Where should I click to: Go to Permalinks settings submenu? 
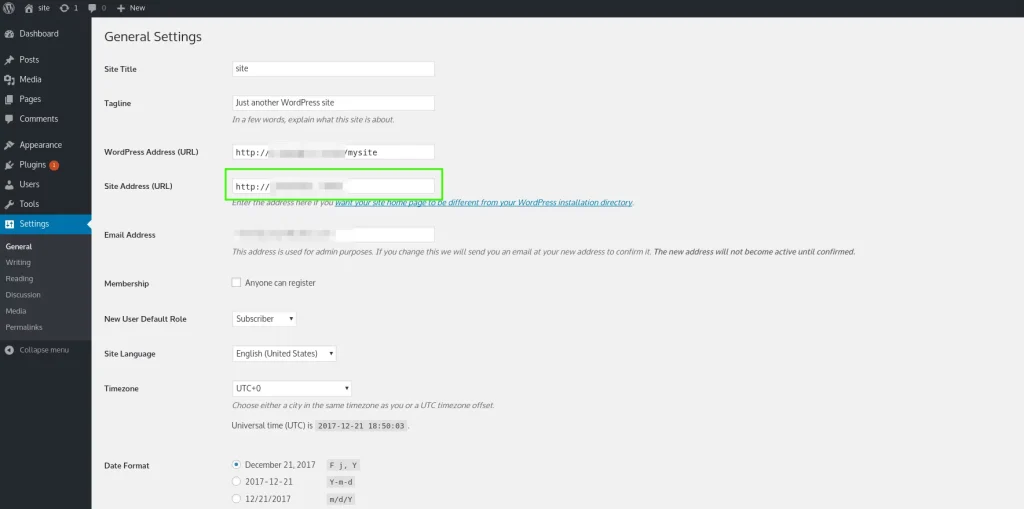[24, 327]
